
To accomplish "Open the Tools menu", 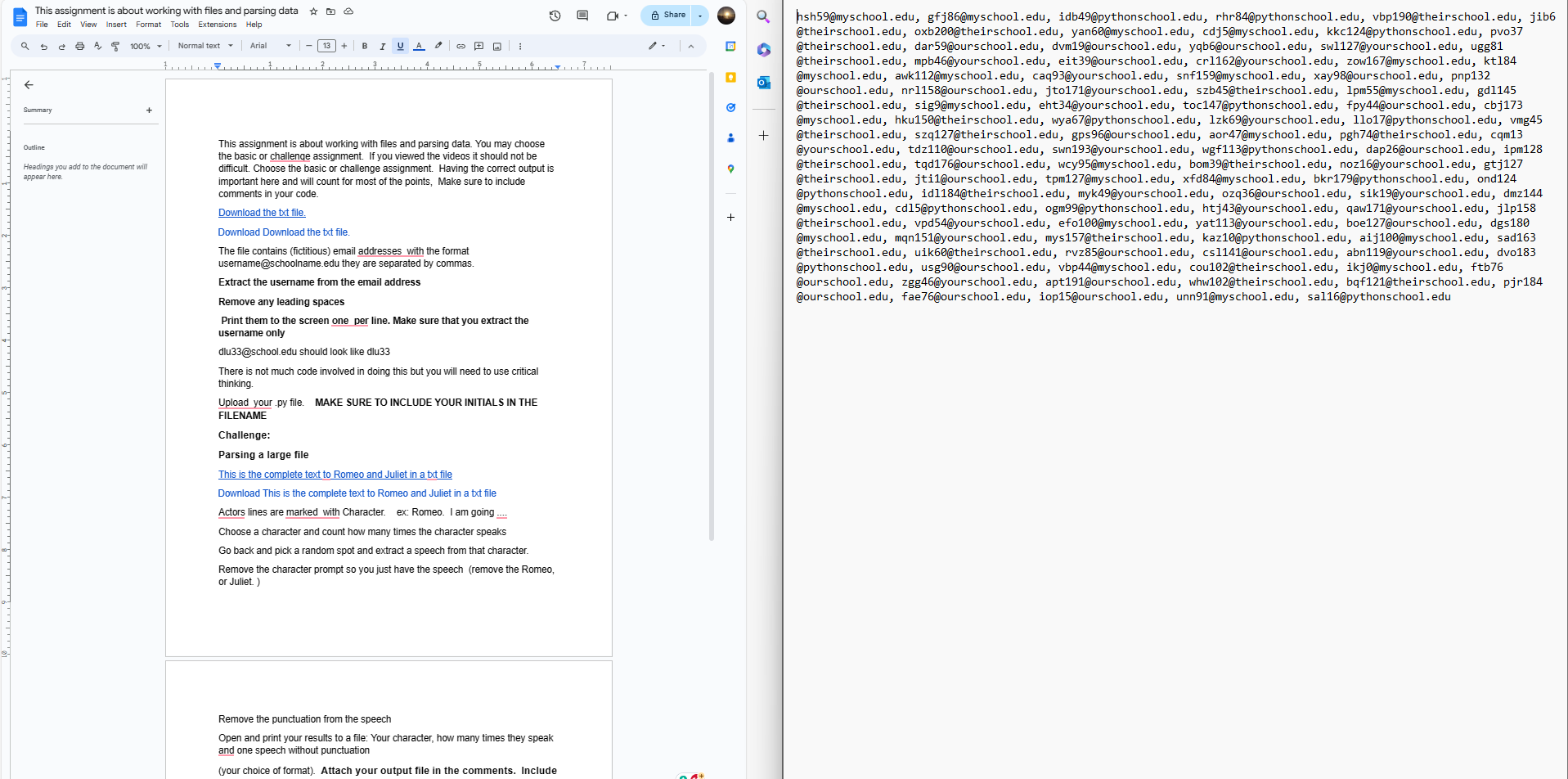I will [179, 25].
